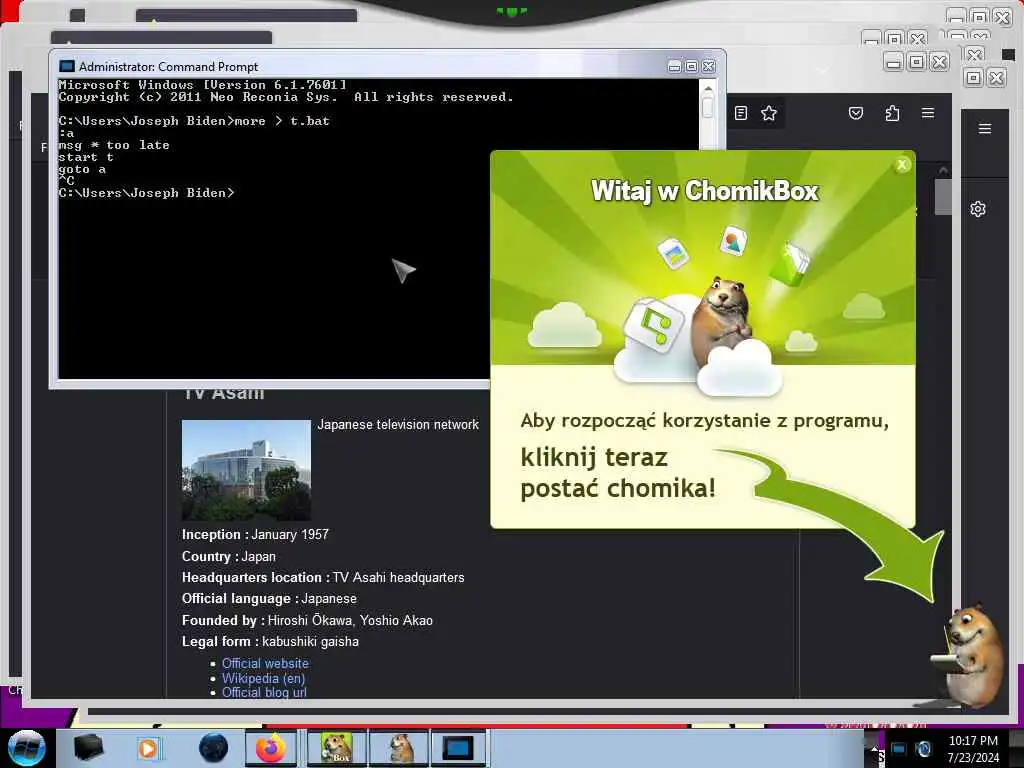Click 'kliknij teraz postać chomika!' text
The width and height of the screenshot is (1024, 768).
tap(618, 472)
